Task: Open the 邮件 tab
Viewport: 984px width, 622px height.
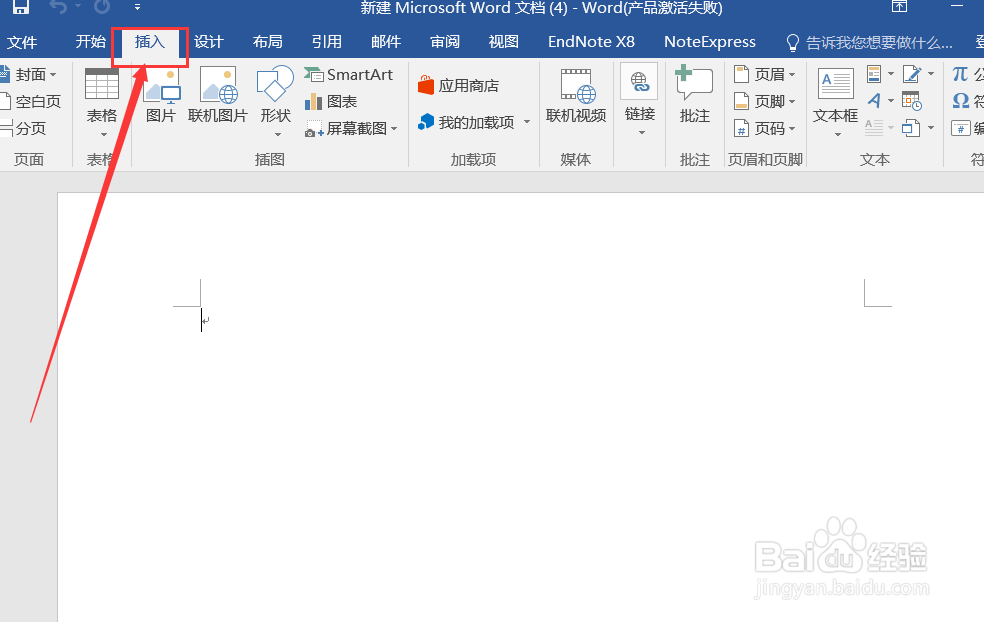Action: [385, 41]
